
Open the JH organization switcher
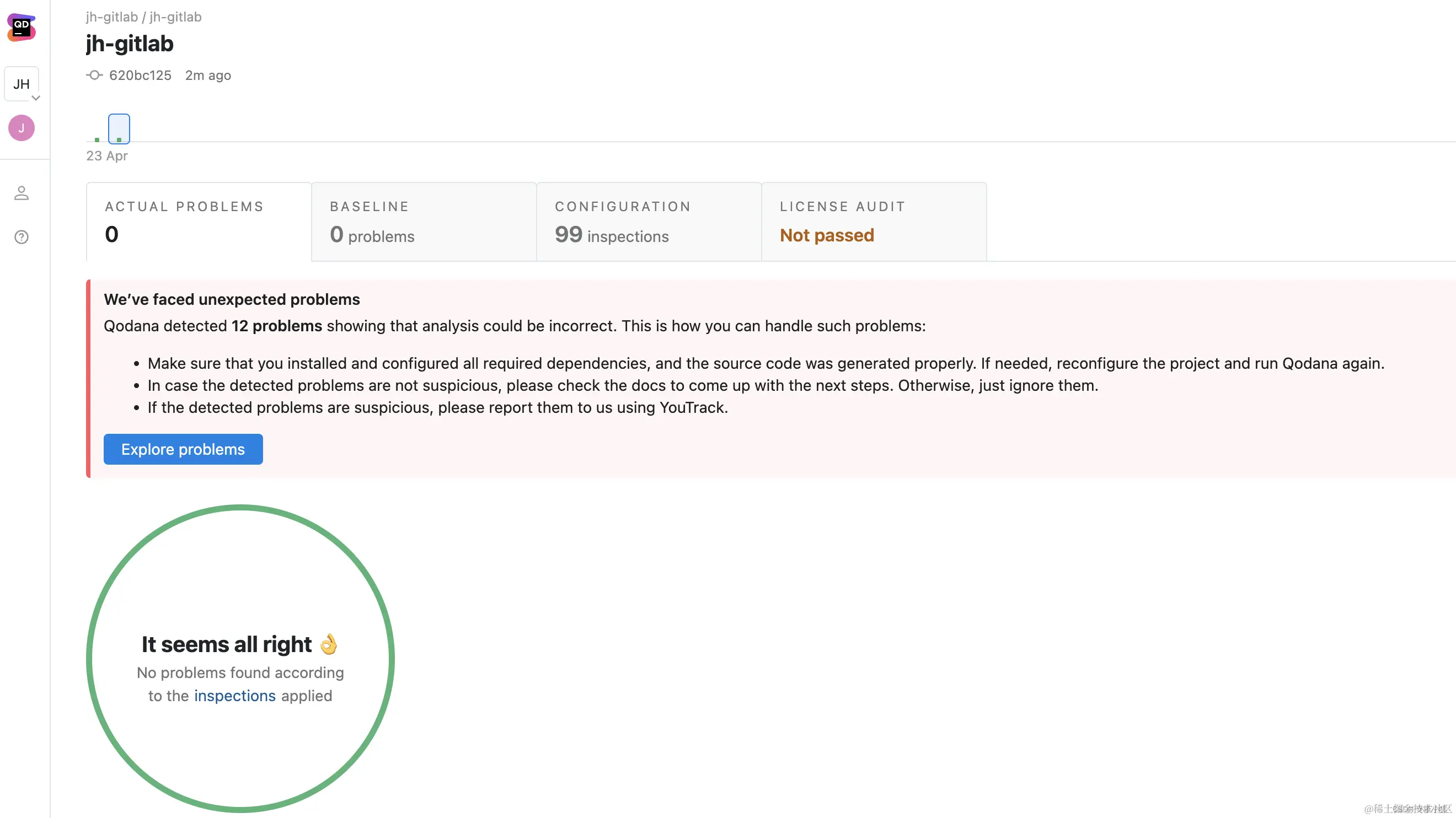21,84
